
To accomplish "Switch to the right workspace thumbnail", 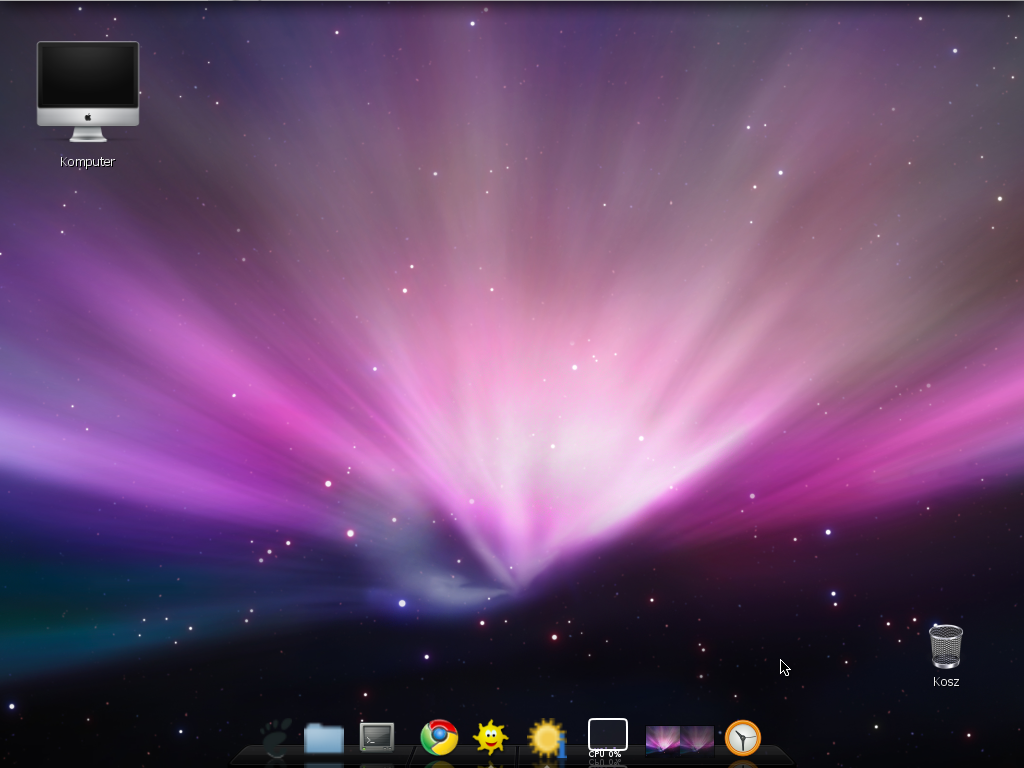I will (697, 739).
